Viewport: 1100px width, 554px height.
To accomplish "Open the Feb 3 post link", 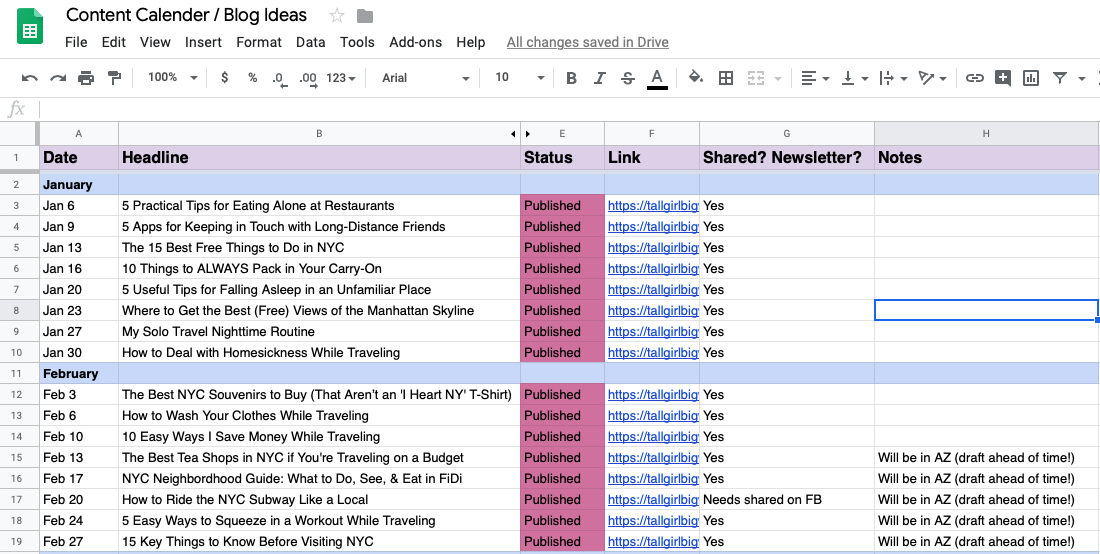I will point(653,394).
